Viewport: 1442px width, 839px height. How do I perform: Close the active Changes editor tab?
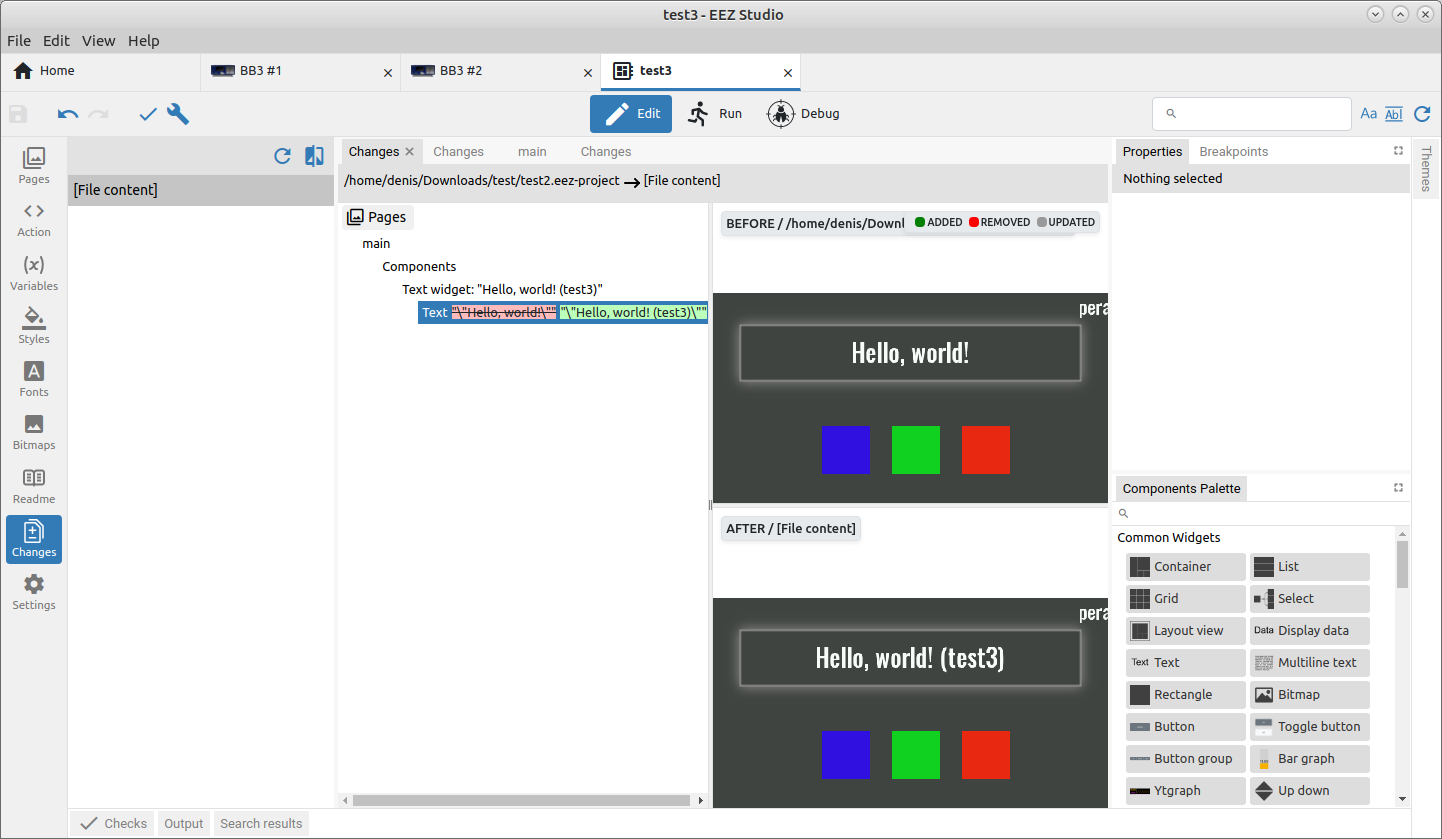pyautogui.click(x=409, y=152)
